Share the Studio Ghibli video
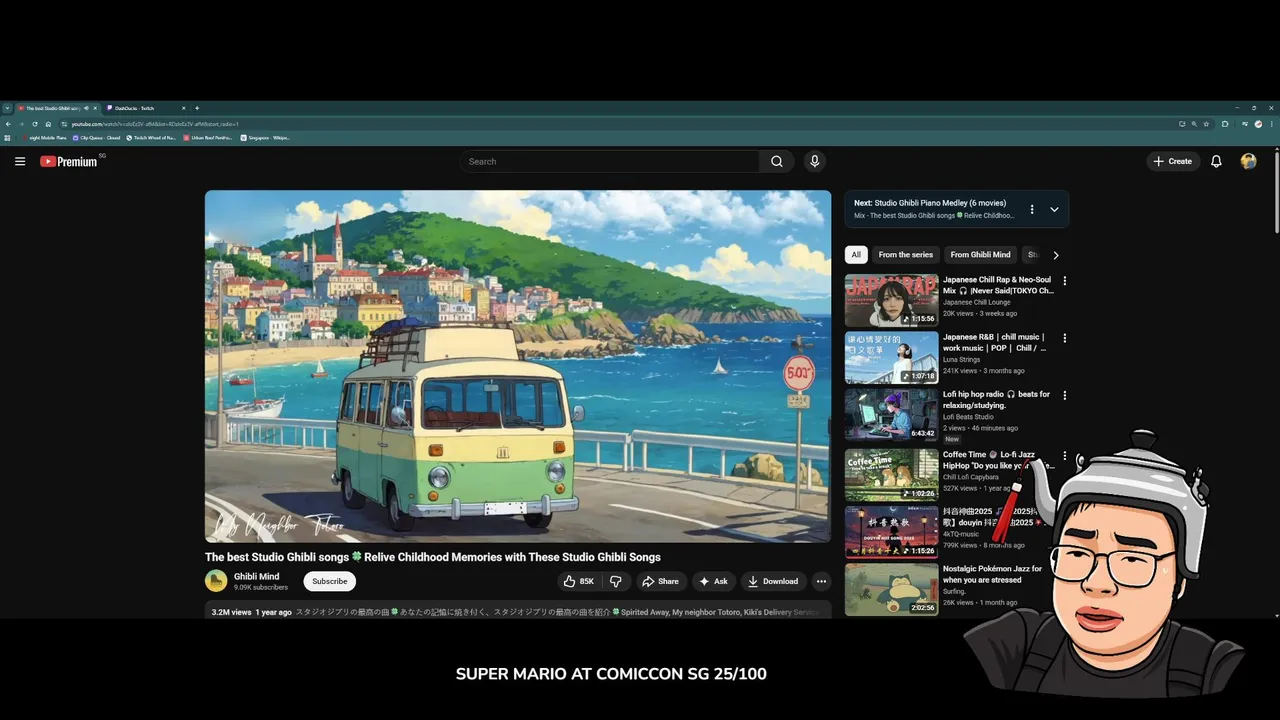Image resolution: width=1280 pixels, height=720 pixels. [x=660, y=581]
